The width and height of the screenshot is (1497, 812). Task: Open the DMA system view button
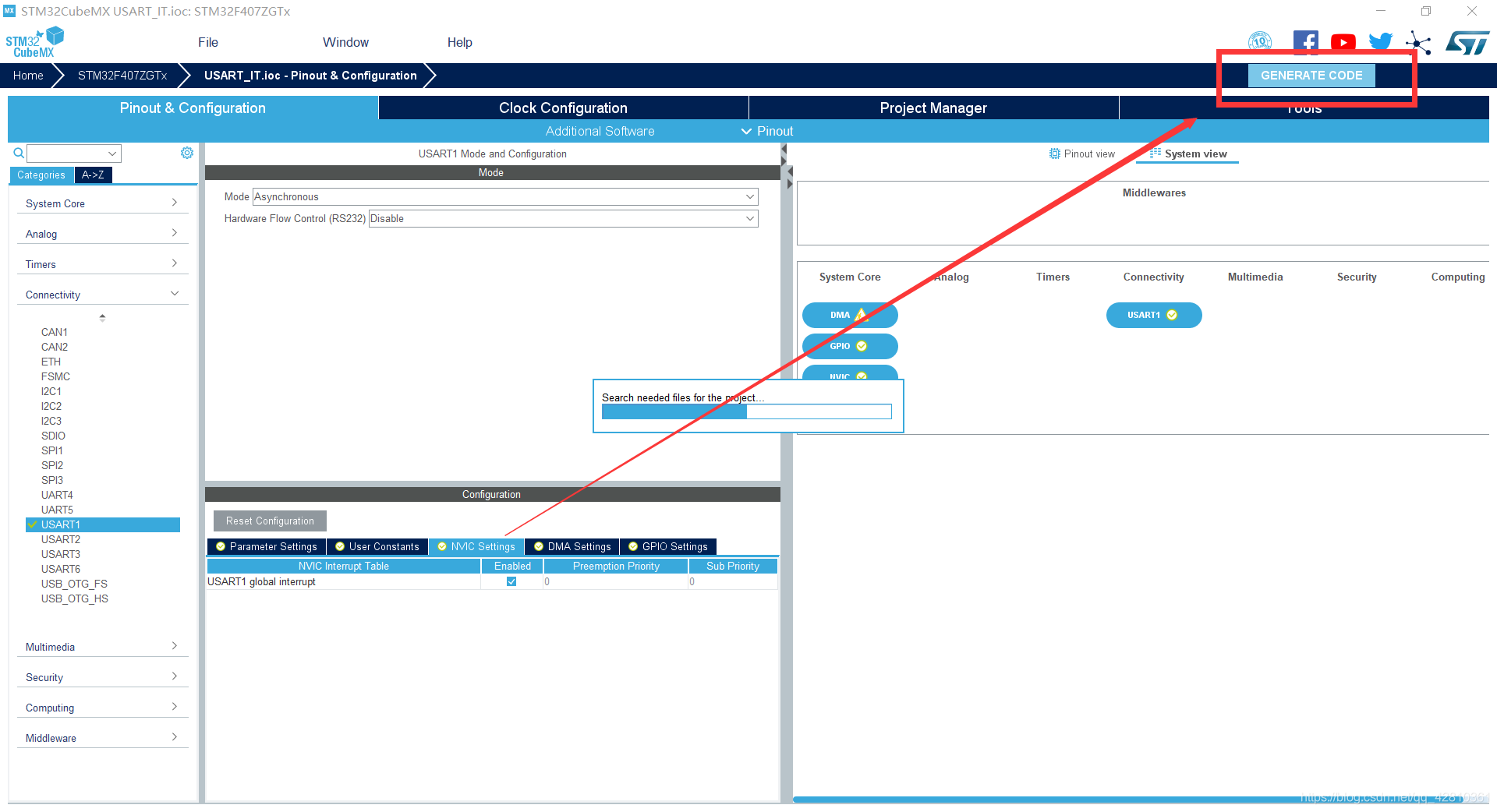[850, 315]
